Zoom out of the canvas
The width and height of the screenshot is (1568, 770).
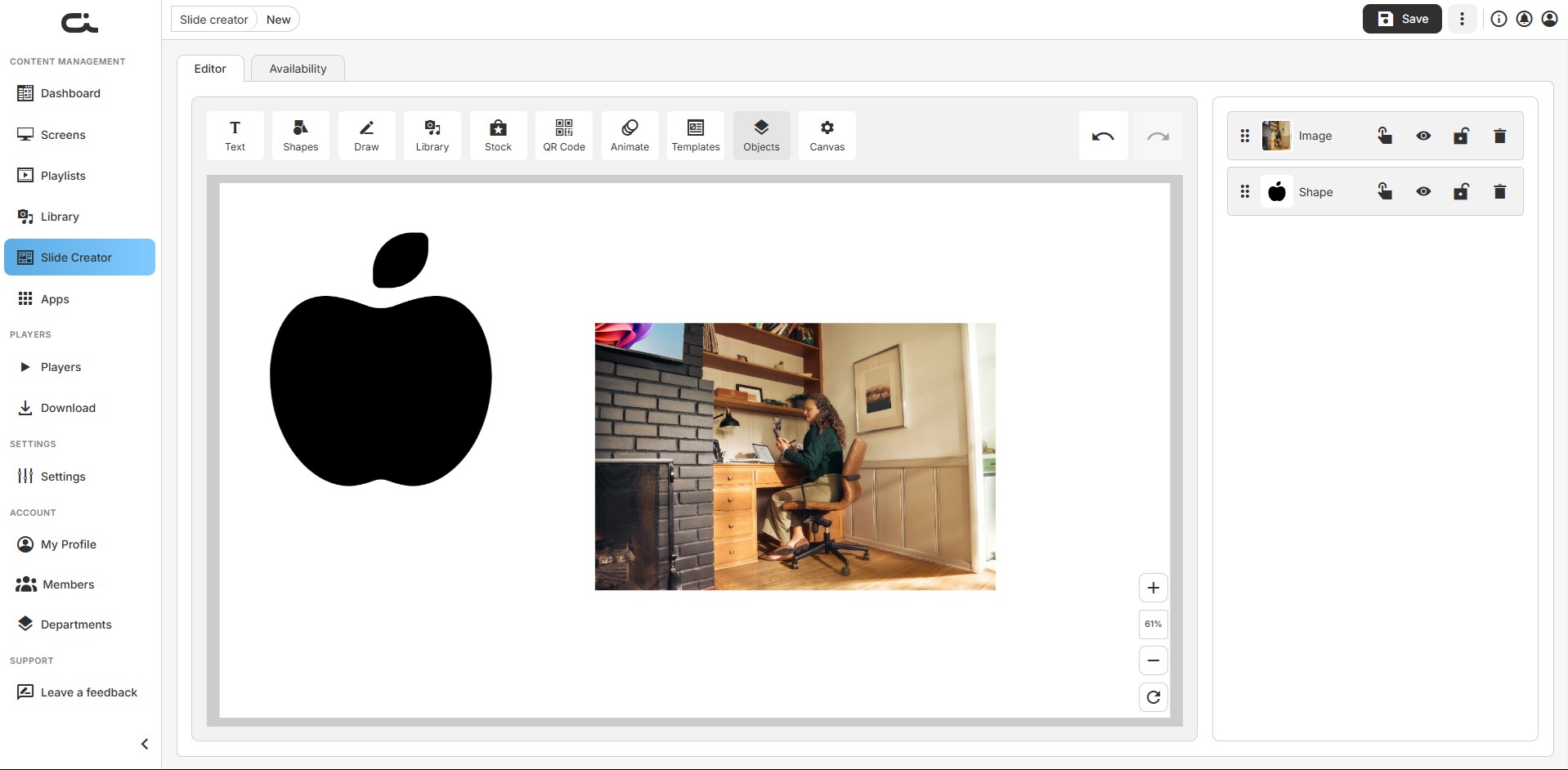[x=1154, y=660]
